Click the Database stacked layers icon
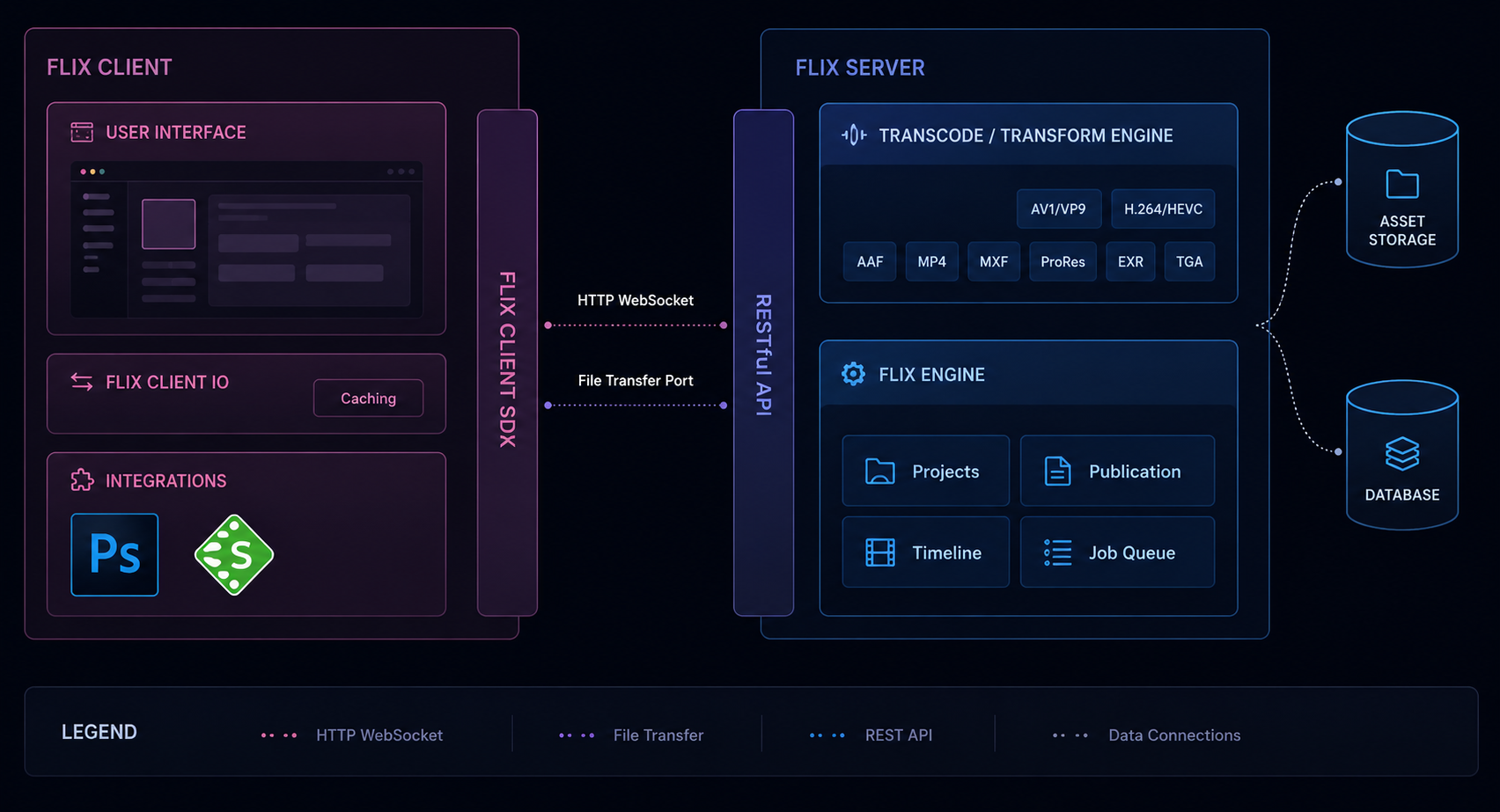Image resolution: width=1500 pixels, height=812 pixels. coord(1402,454)
